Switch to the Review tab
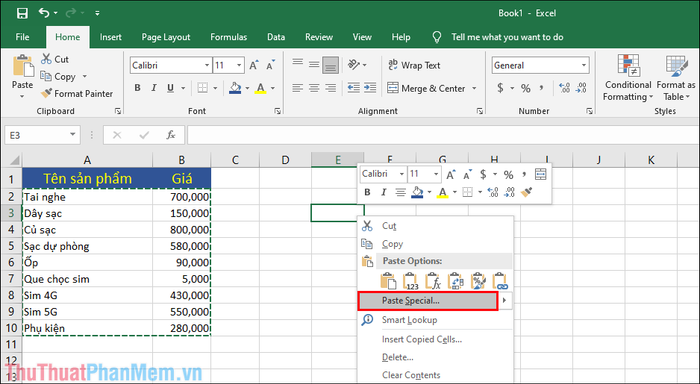Image resolution: width=700 pixels, height=384 pixels. [x=319, y=37]
